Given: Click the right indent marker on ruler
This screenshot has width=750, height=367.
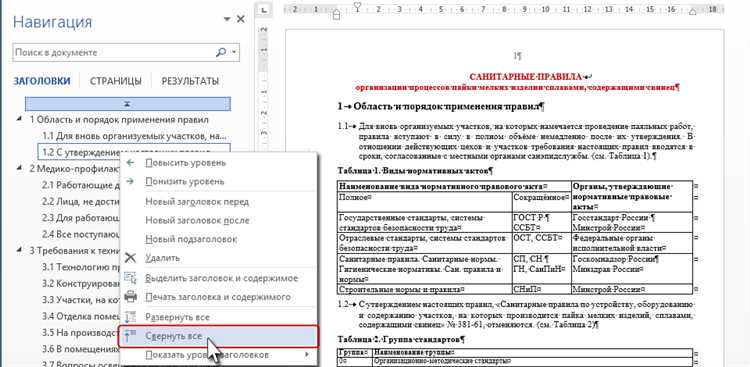Looking at the screenshot, I should (x=692, y=12).
